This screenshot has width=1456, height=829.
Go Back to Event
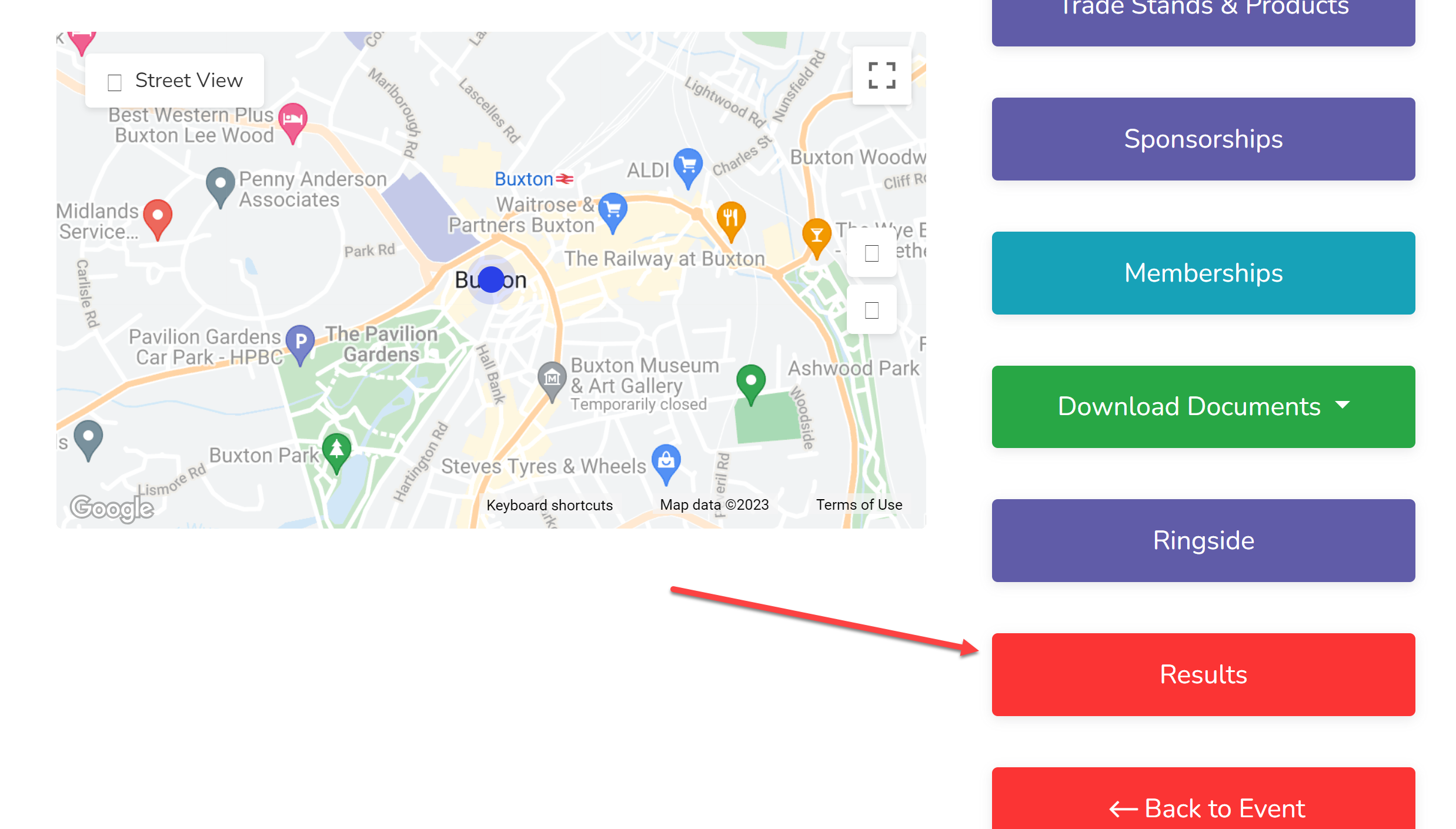point(1203,800)
